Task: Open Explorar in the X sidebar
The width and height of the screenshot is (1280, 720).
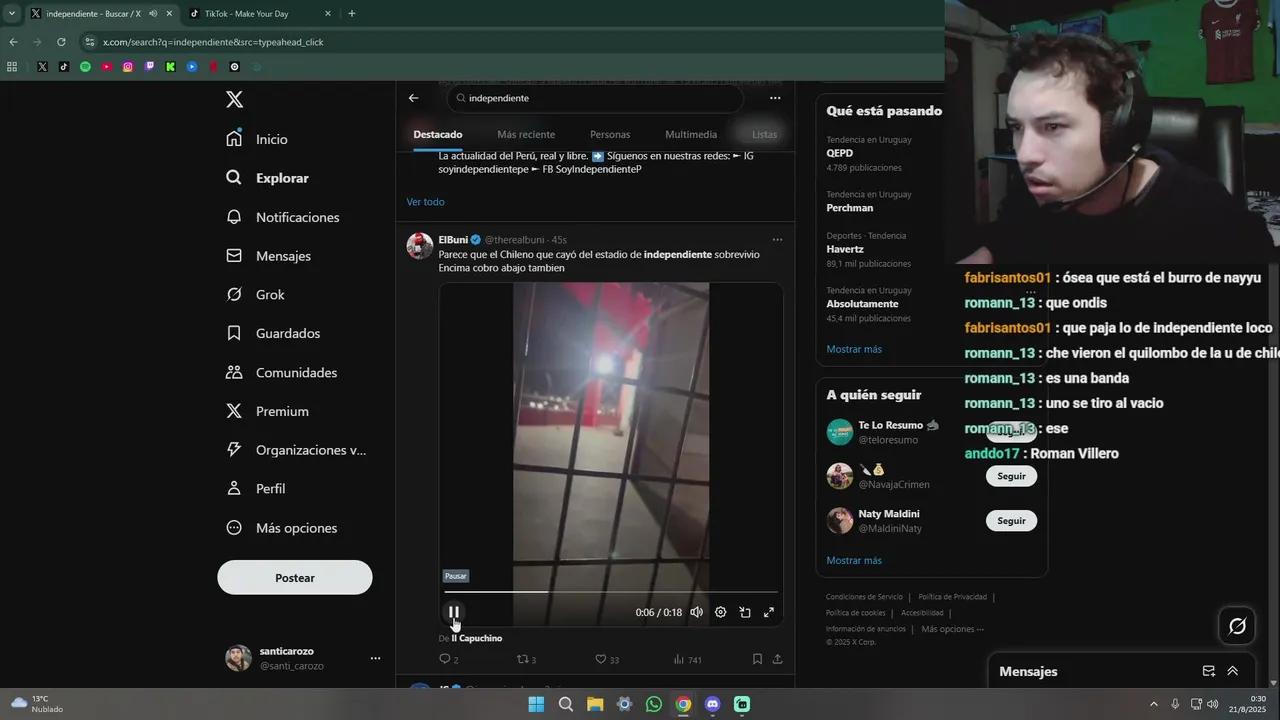Action: click(x=268, y=178)
